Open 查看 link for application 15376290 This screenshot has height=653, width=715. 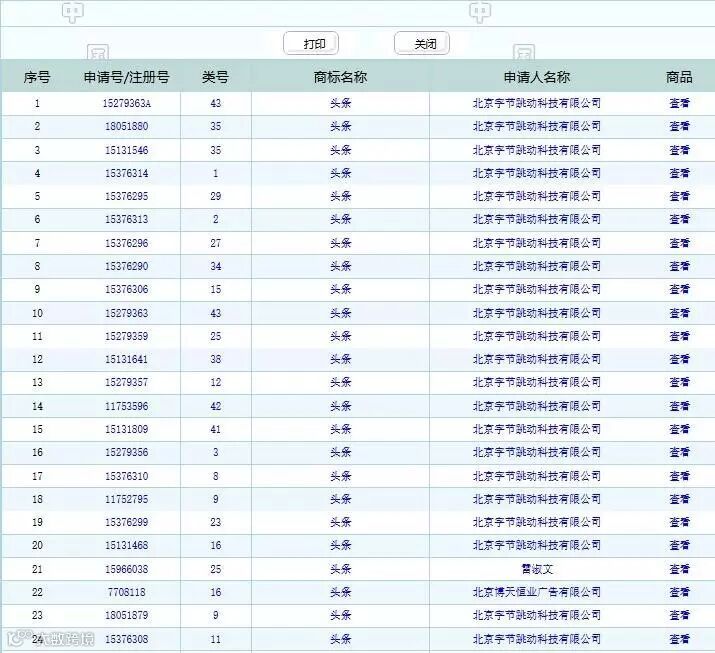[679, 266]
